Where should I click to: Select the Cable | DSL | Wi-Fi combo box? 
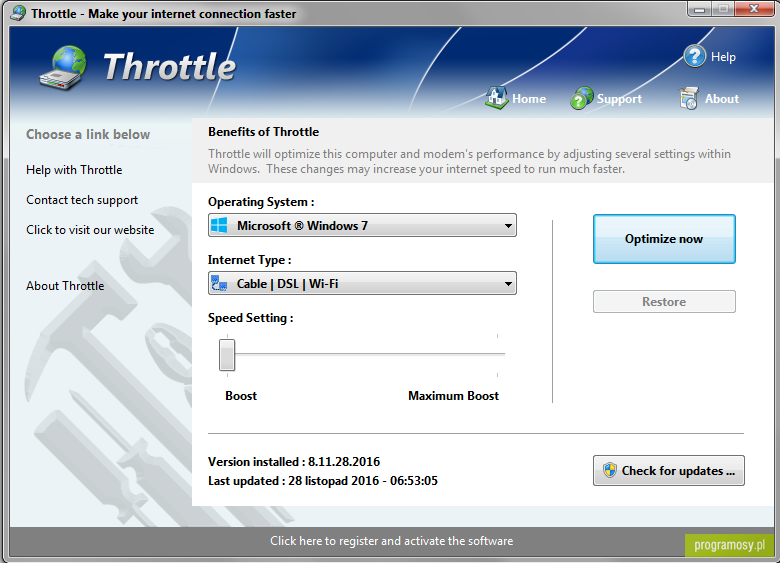[x=362, y=283]
